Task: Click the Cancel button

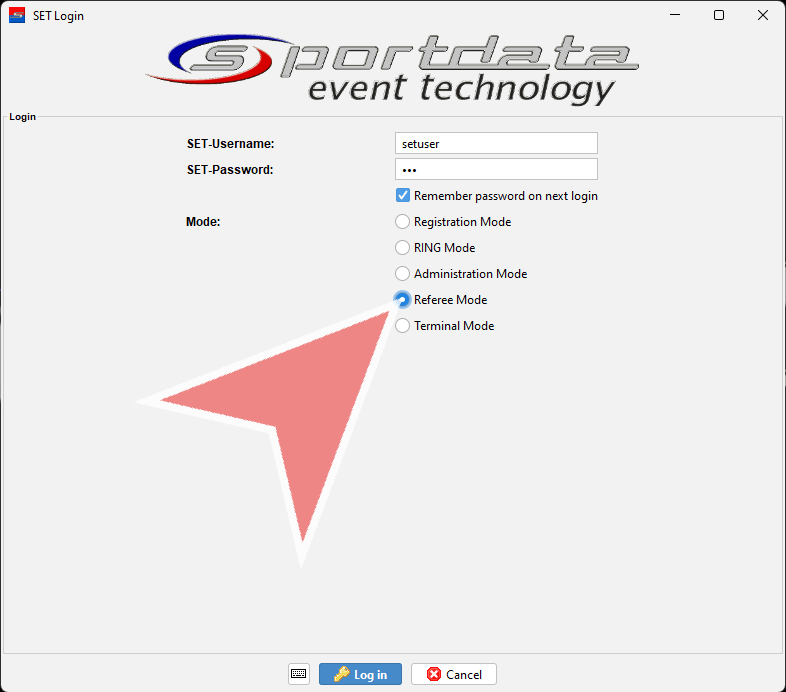Action: coord(454,674)
